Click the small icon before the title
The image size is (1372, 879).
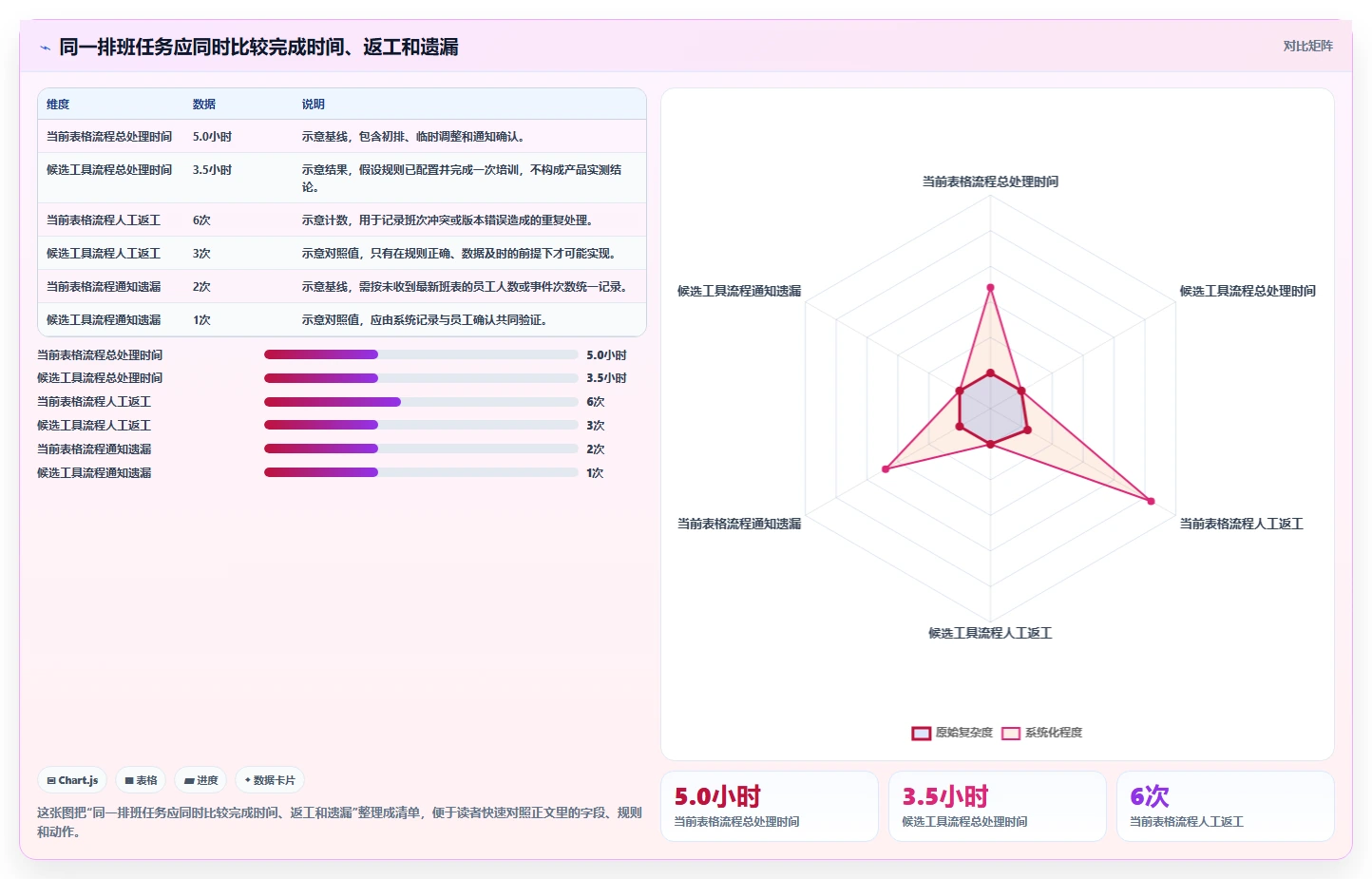pos(45,48)
